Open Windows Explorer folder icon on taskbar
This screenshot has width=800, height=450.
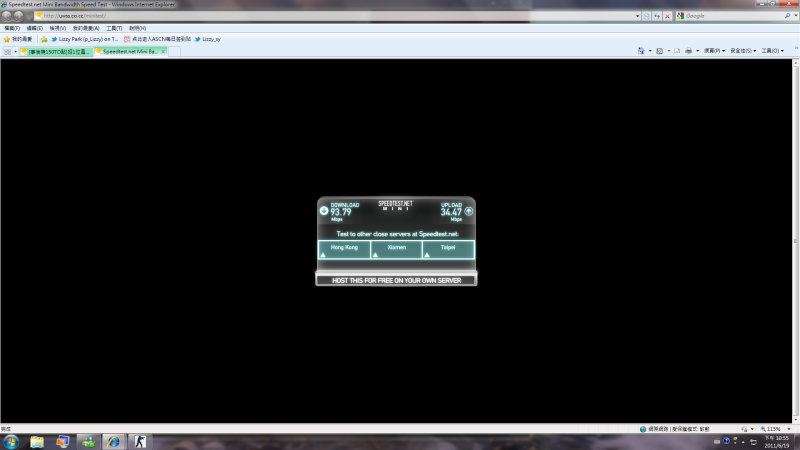point(37,441)
